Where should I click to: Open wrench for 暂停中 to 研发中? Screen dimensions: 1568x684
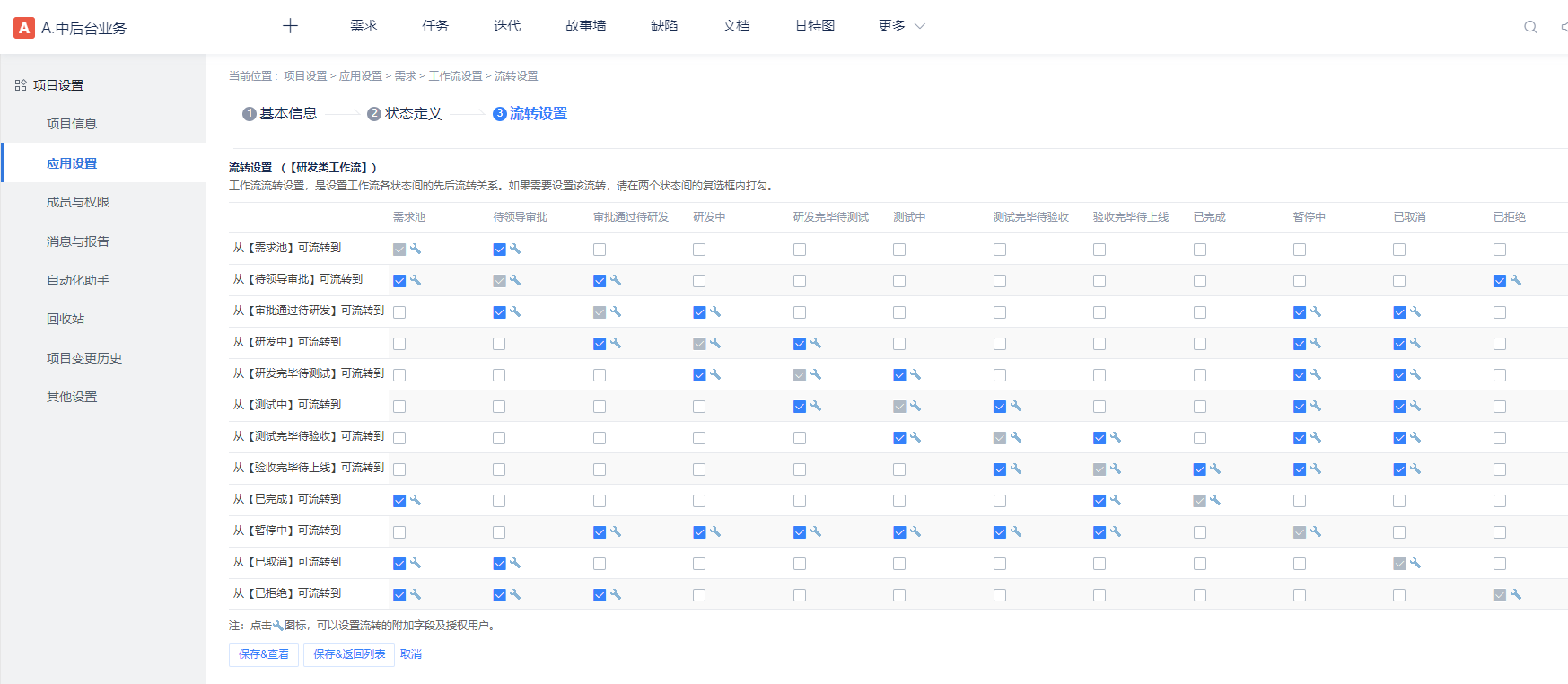(x=715, y=531)
